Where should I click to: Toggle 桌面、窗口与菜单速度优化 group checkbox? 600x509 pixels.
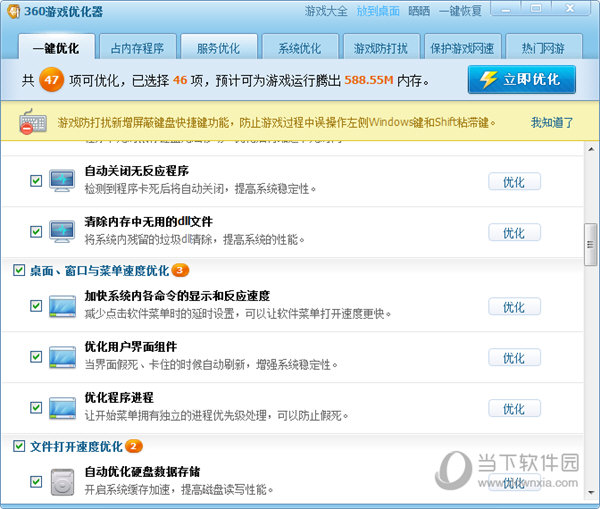pyautogui.click(x=19, y=270)
